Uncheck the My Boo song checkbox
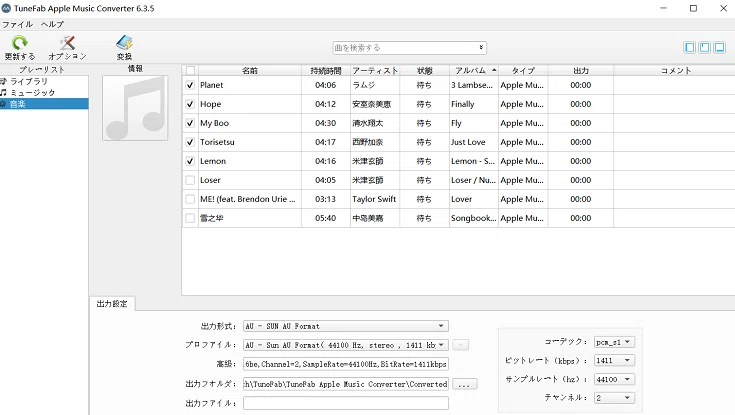735x415 pixels. point(190,123)
